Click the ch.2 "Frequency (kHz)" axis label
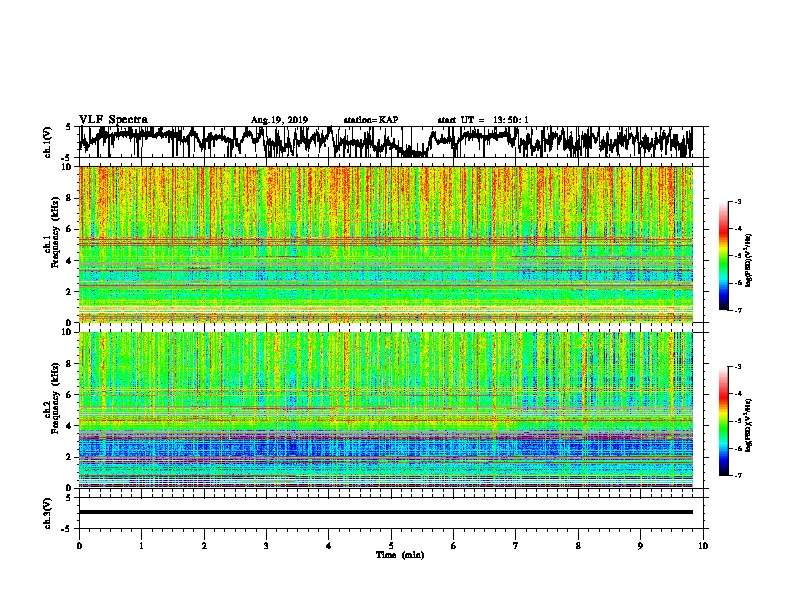 coord(55,398)
